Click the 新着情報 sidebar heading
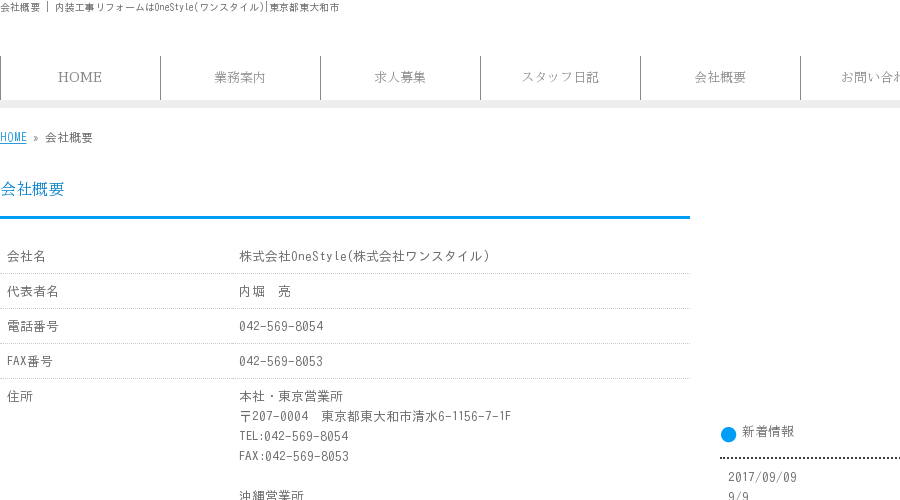900x500 pixels. point(767,432)
